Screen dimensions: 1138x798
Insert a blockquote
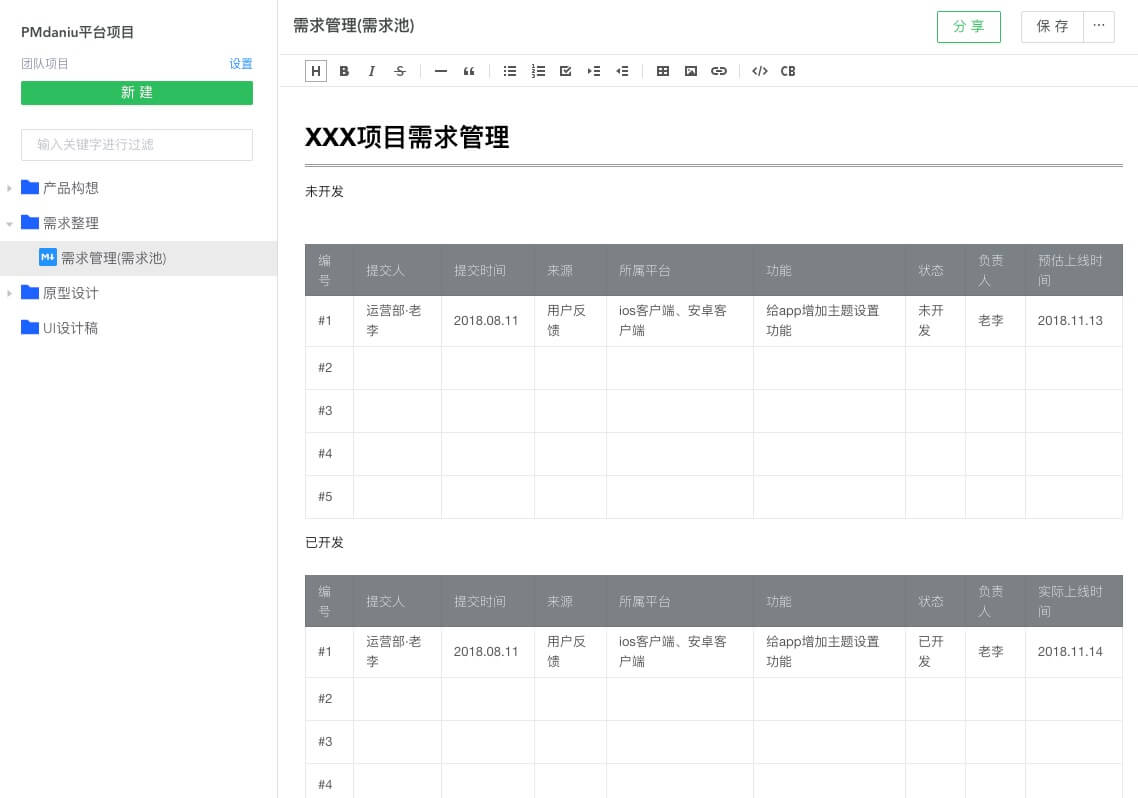tap(469, 71)
